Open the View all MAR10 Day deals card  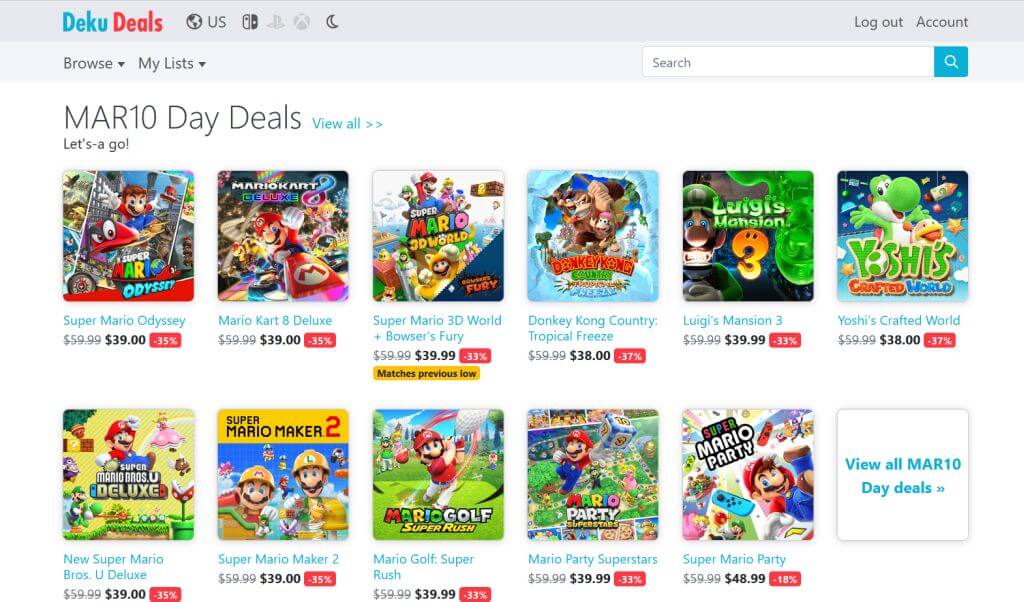tap(902, 475)
